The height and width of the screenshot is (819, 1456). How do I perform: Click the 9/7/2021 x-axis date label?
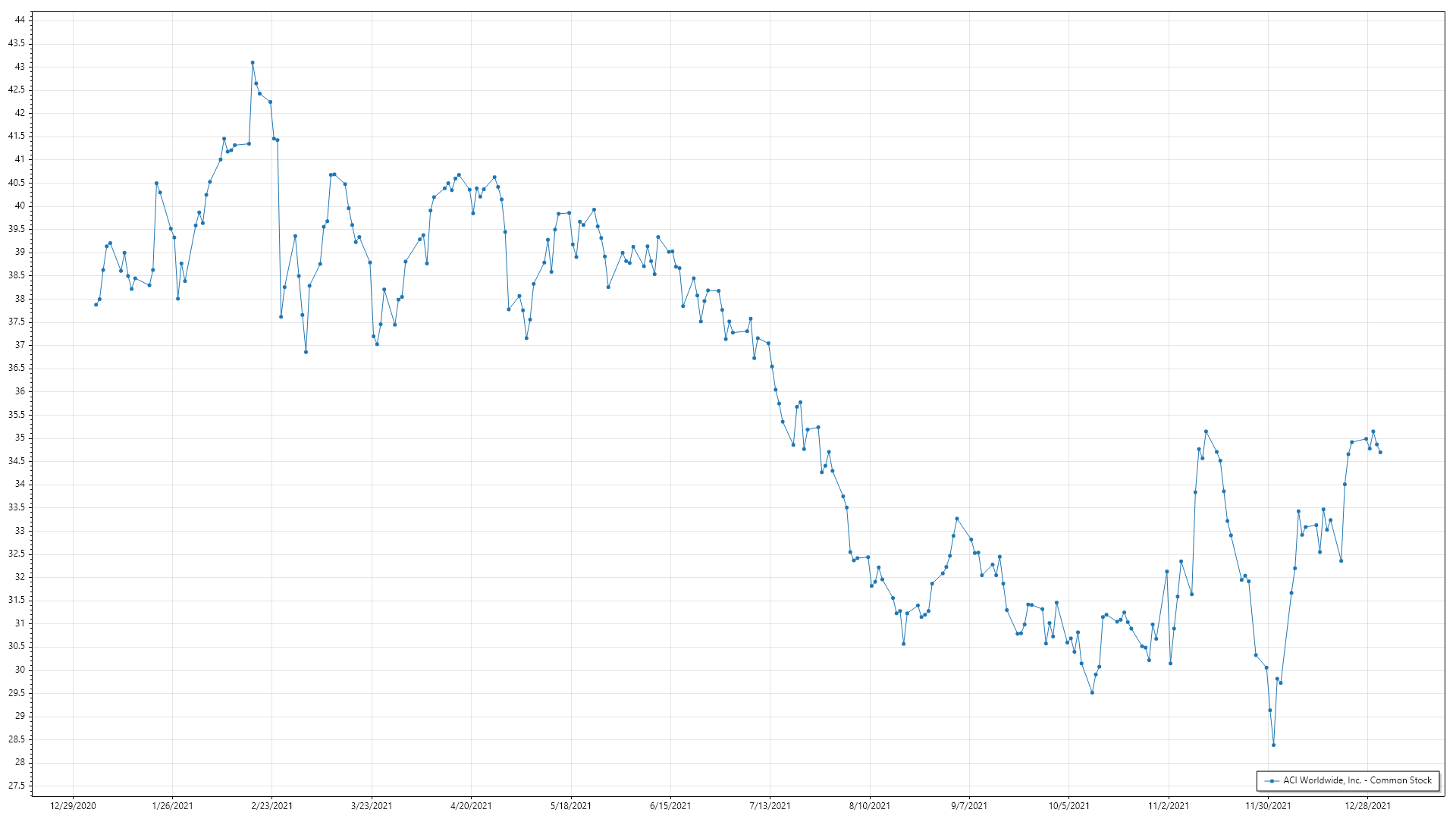[969, 806]
